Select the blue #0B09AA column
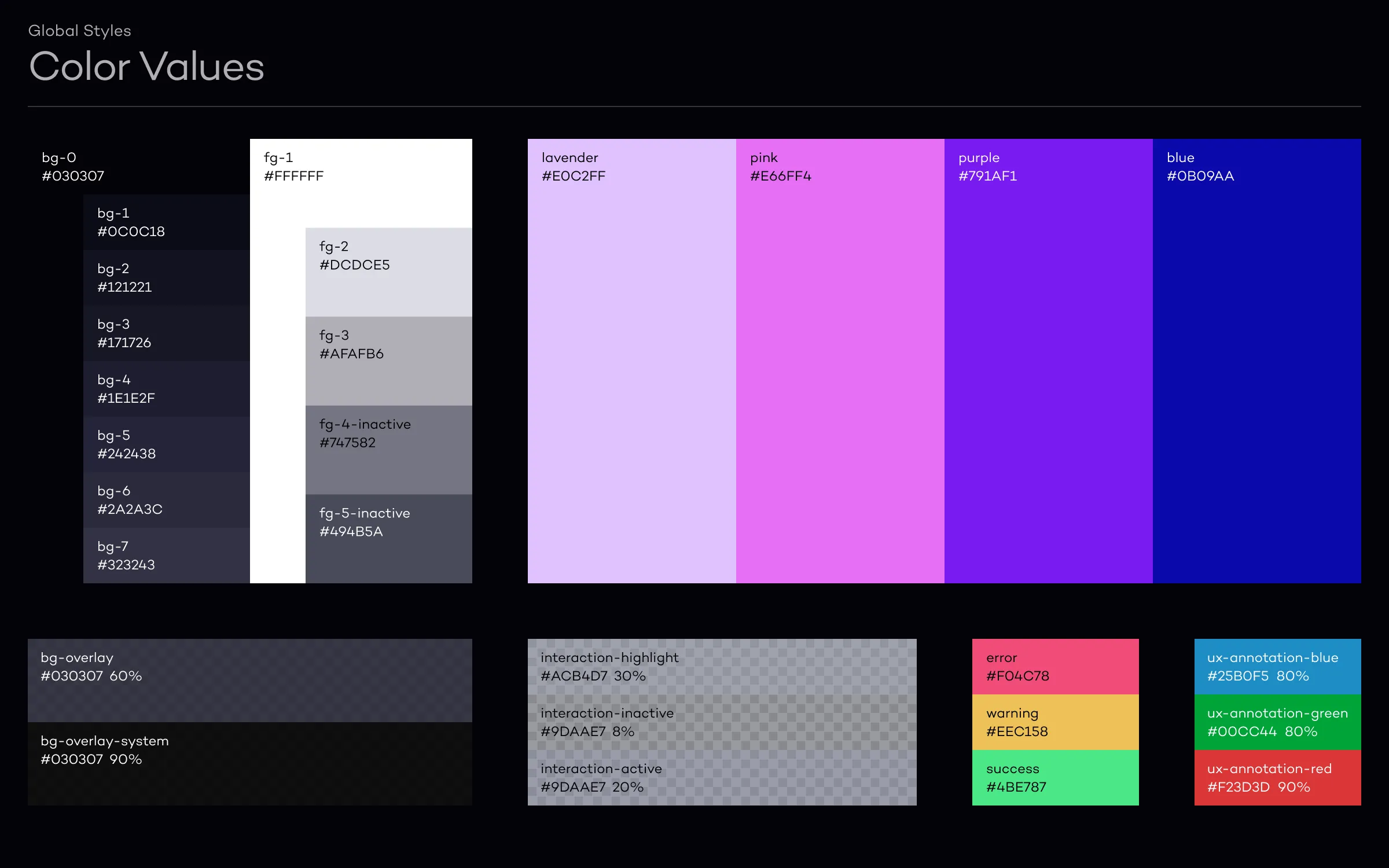This screenshot has height=868, width=1389. point(1256,359)
